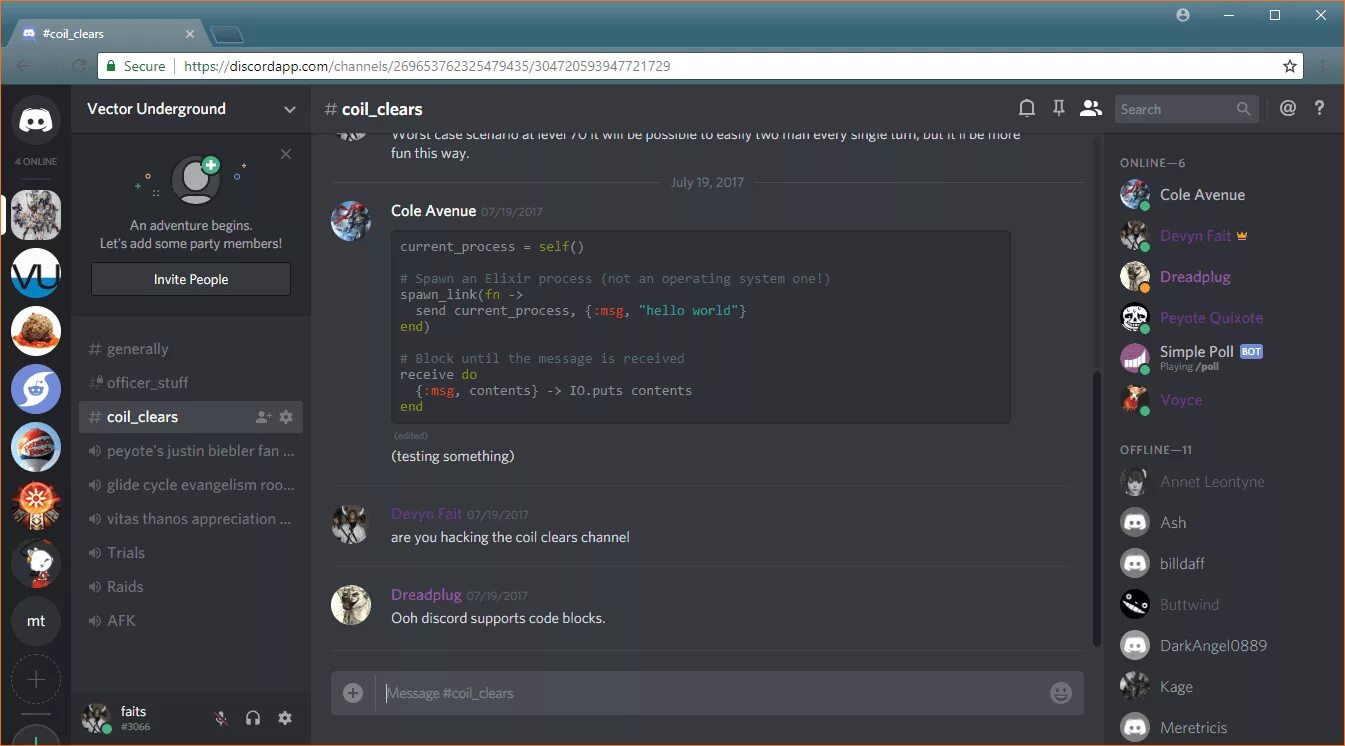Image resolution: width=1345 pixels, height=746 pixels.
Task: Click Cole Avenue message avatar
Action: (351, 220)
